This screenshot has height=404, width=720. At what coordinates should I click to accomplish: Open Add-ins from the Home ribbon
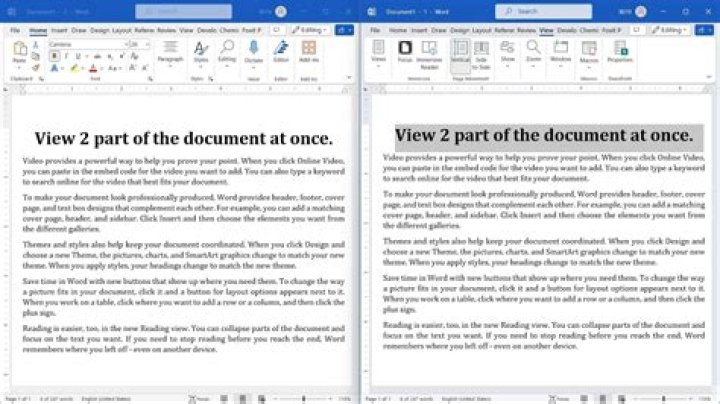pos(309,50)
